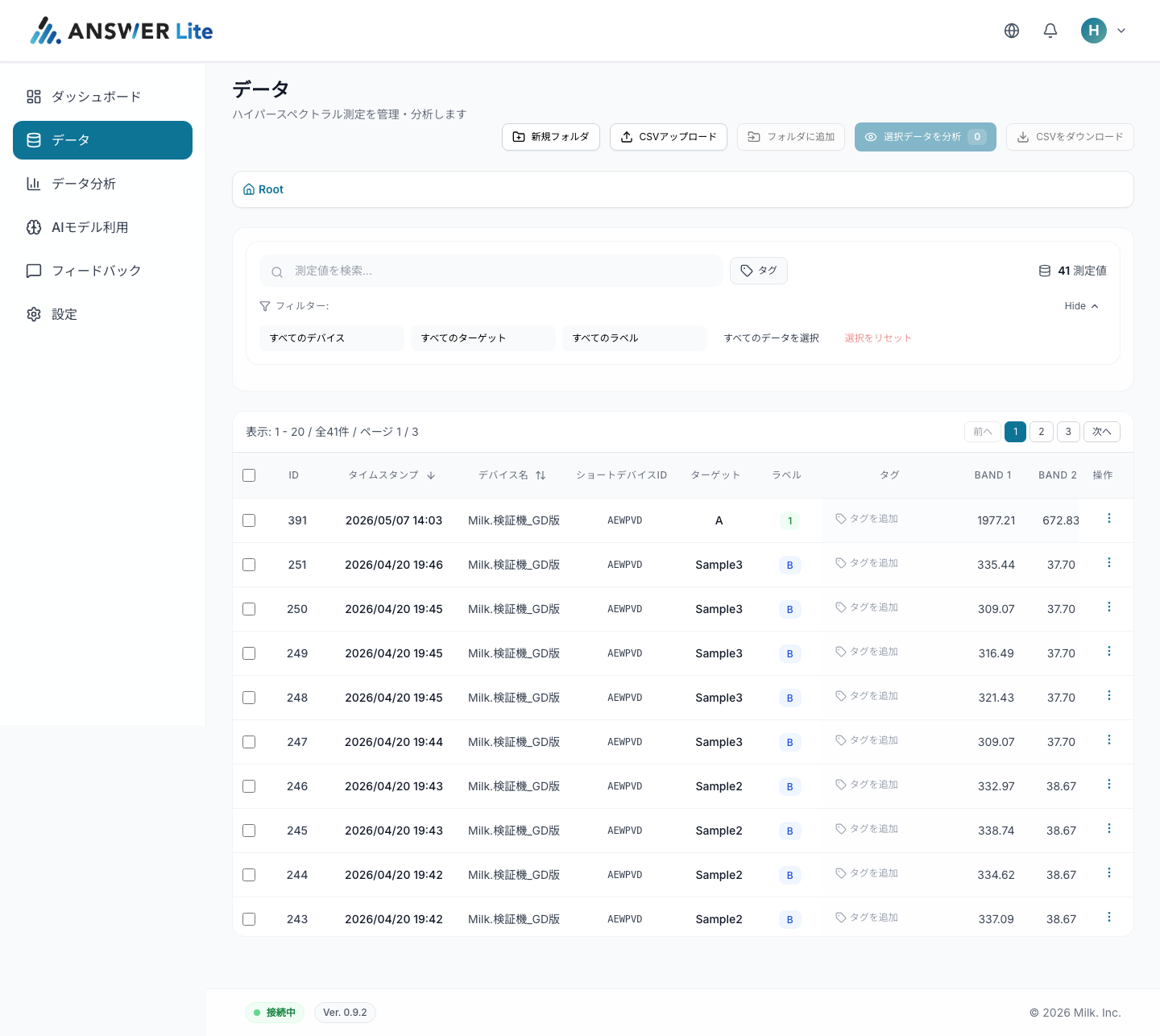Go to データ分析 page
The width and height of the screenshot is (1160, 1036).
coord(102,184)
